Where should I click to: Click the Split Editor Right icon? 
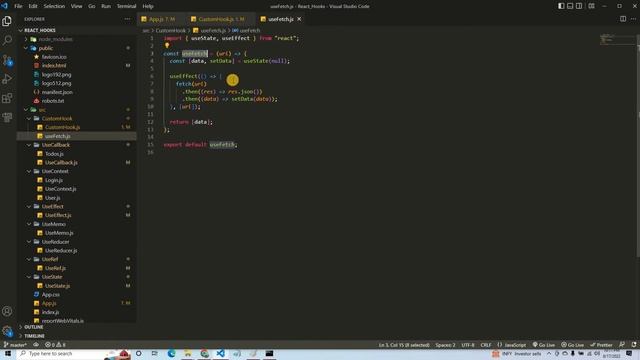click(x=623, y=19)
